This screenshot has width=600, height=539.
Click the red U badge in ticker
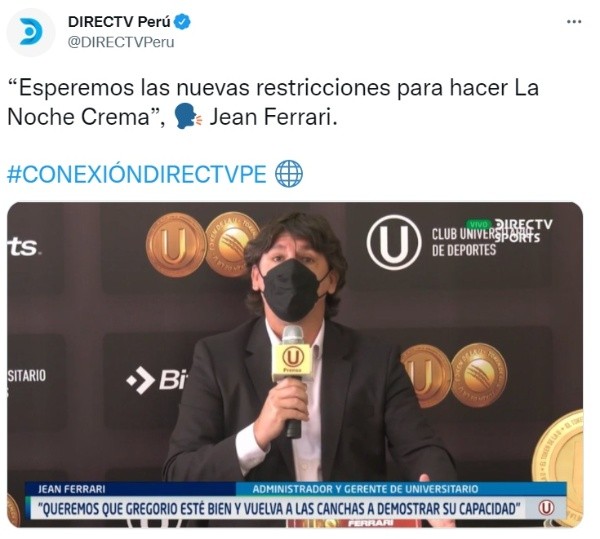click(546, 508)
